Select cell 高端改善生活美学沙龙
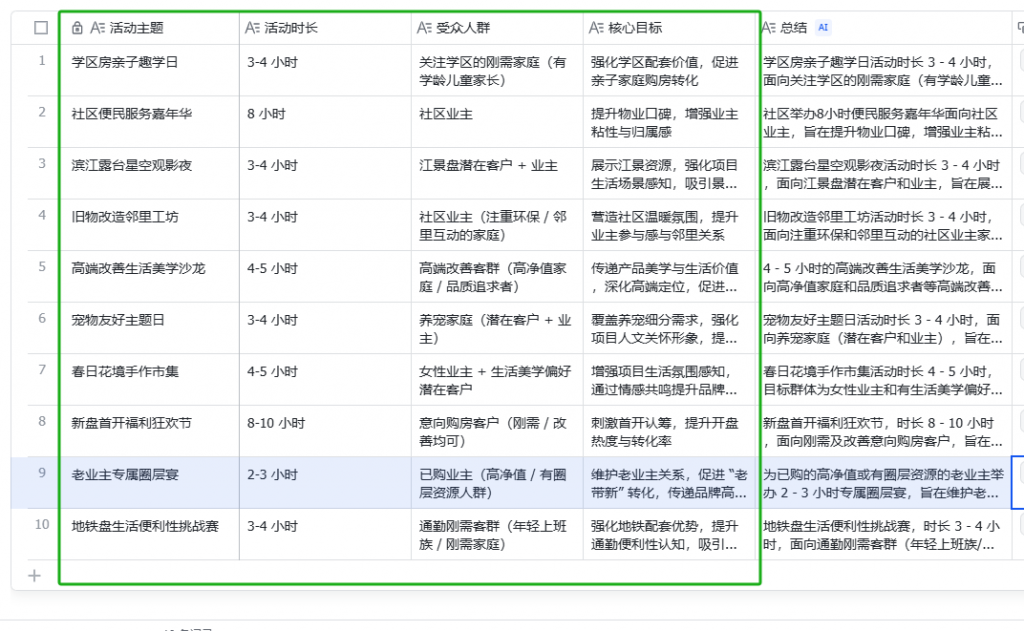 coord(150,277)
